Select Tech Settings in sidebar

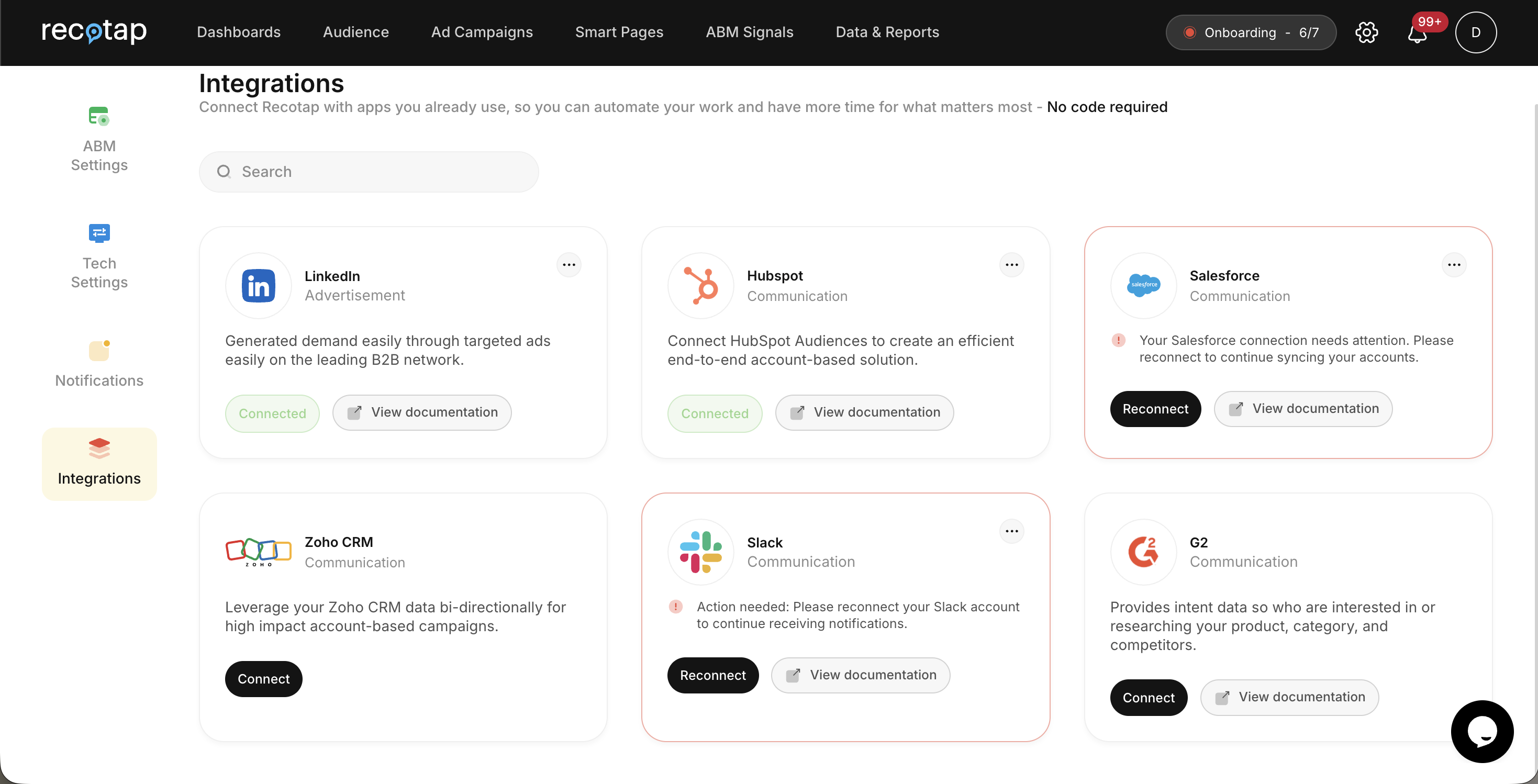[99, 256]
